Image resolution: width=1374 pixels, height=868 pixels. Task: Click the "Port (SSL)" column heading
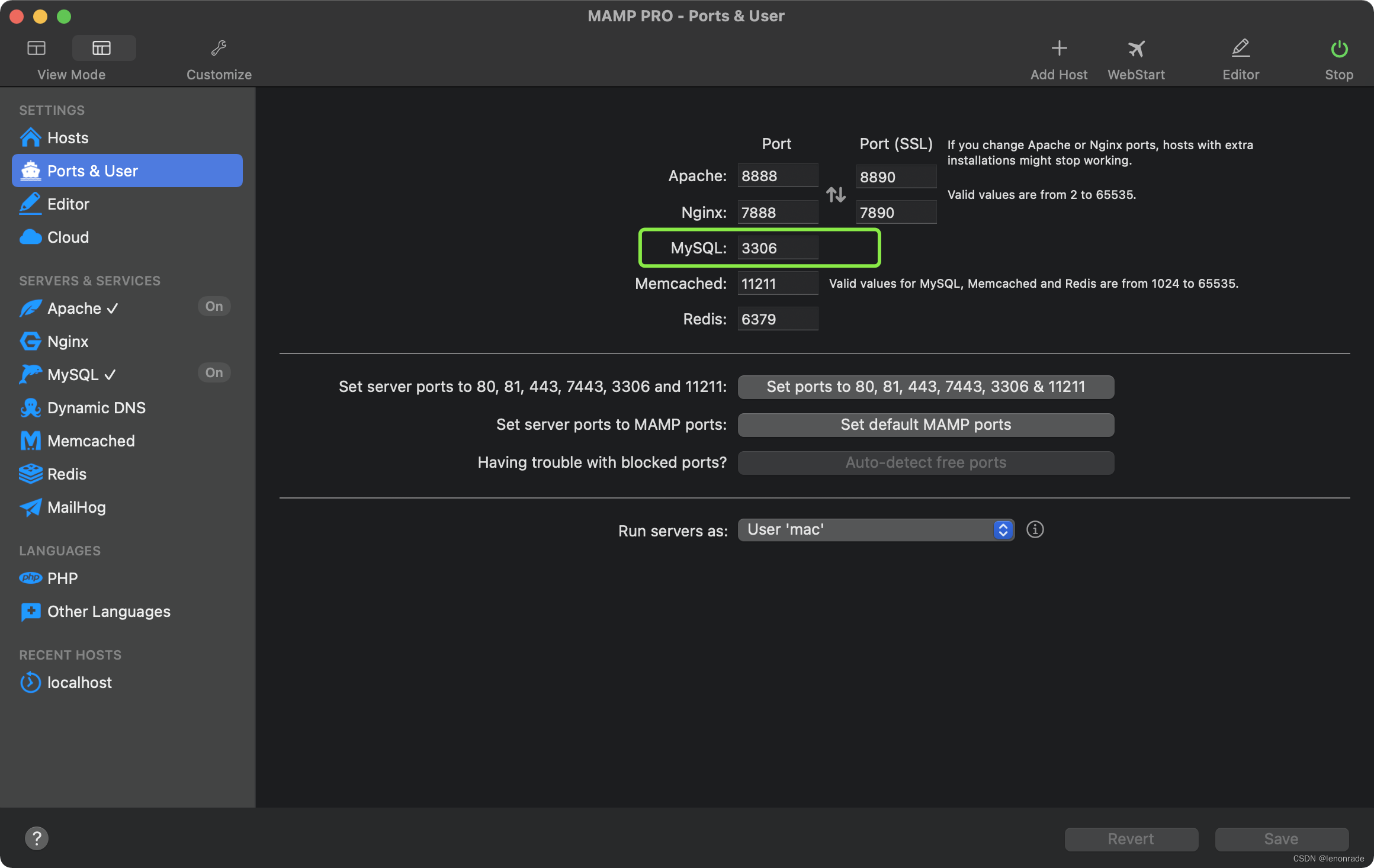coord(896,144)
